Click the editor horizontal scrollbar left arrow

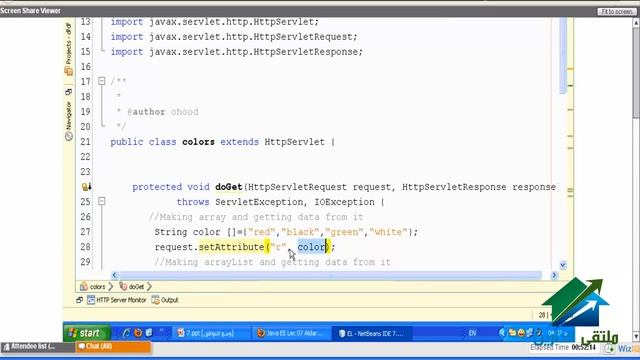click(x=114, y=275)
